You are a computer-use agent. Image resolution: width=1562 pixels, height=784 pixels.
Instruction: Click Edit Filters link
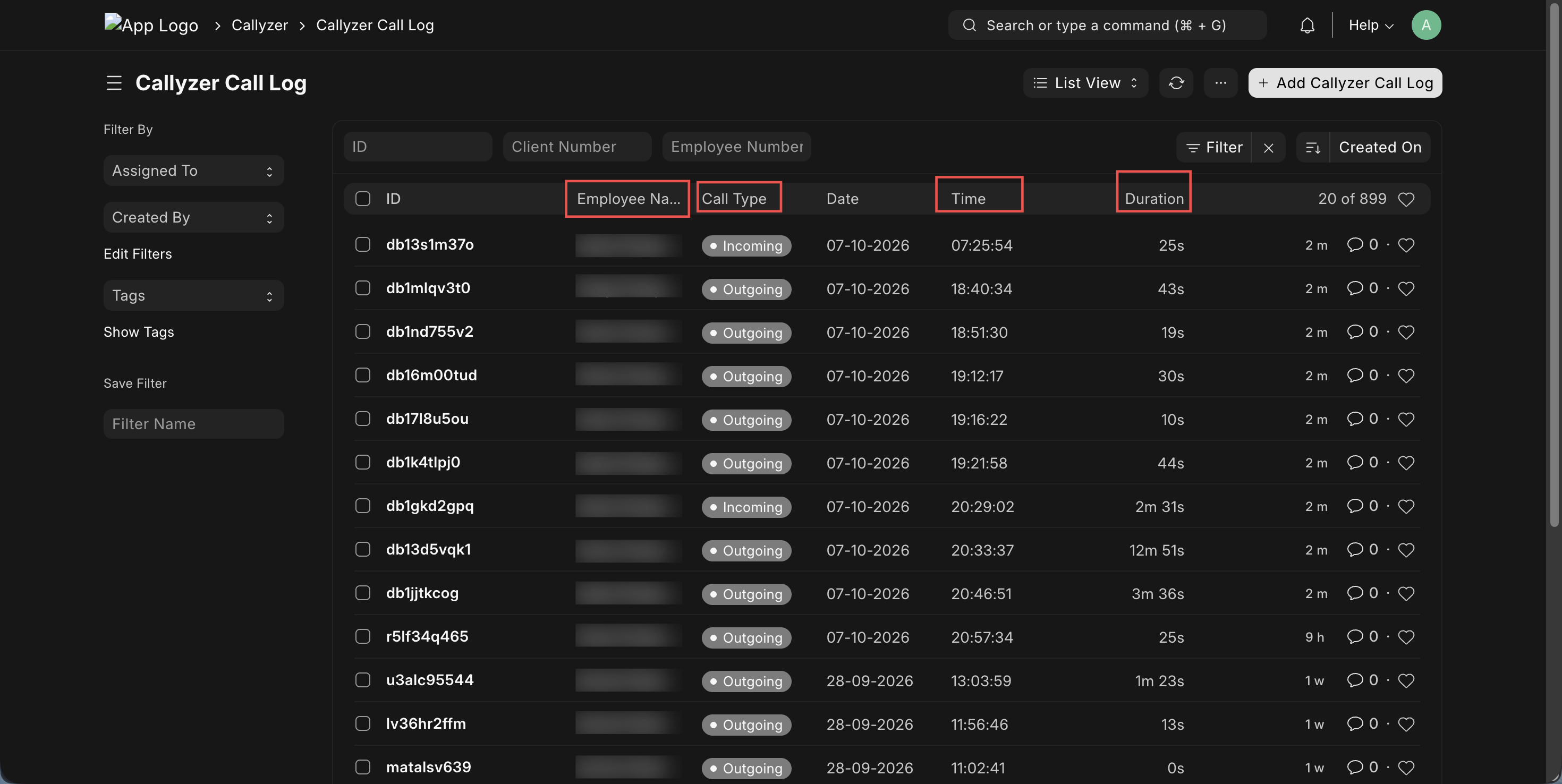(x=138, y=254)
